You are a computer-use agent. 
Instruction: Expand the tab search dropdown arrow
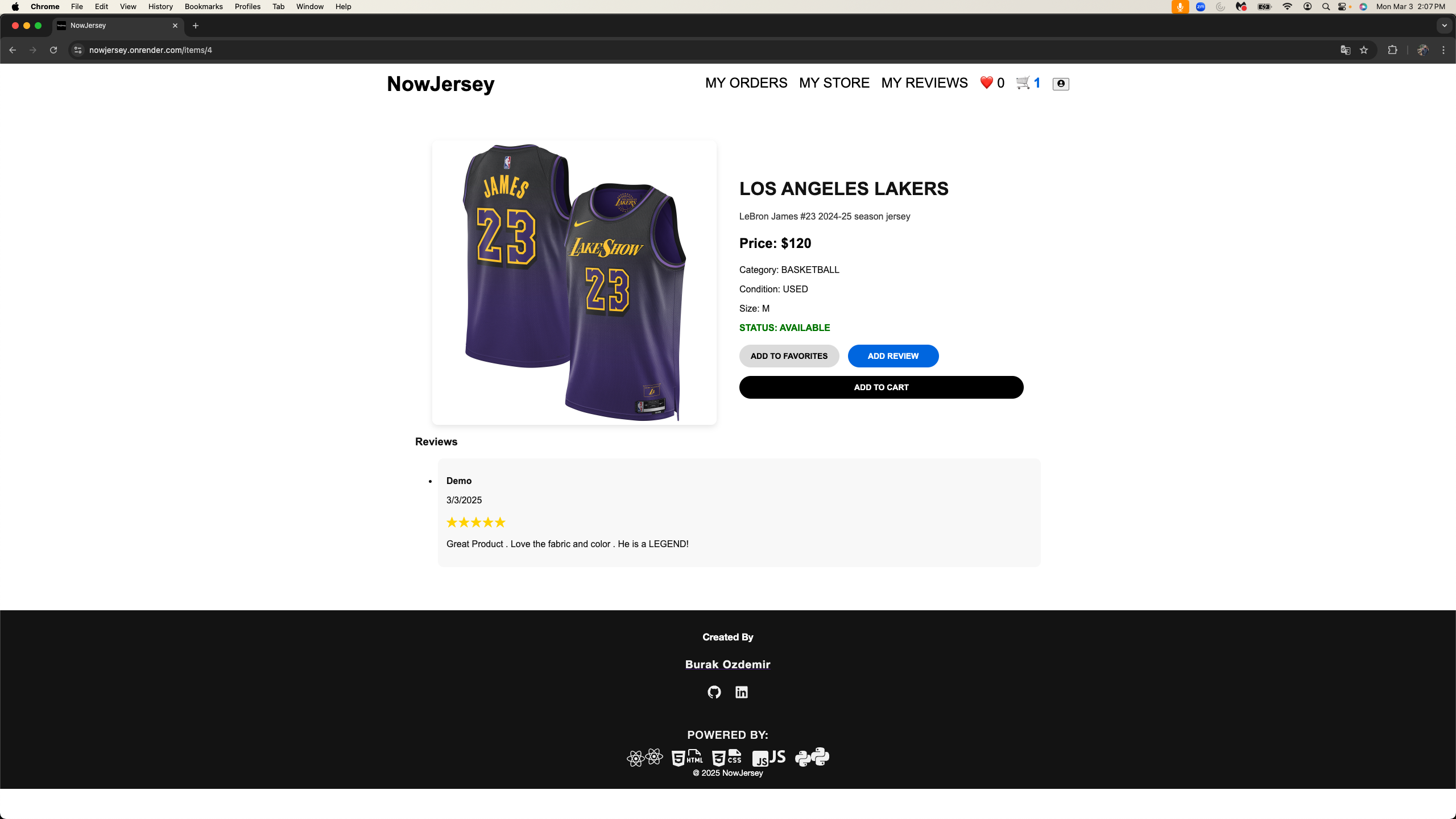(1444, 26)
